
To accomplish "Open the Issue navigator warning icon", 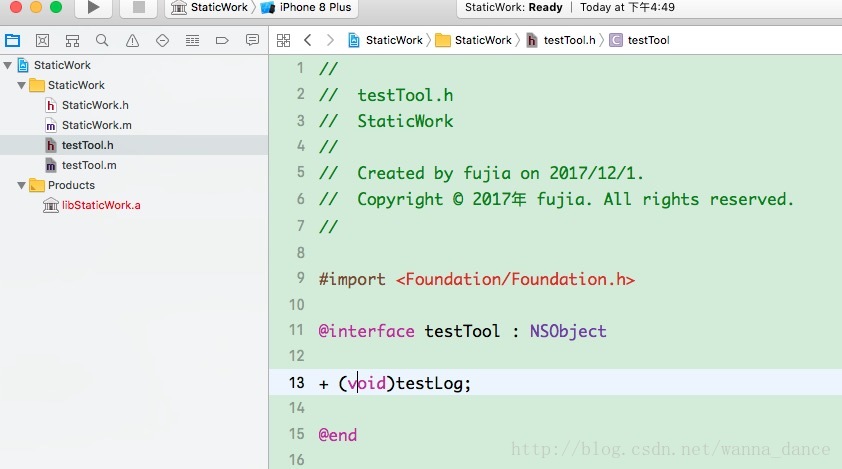I will click(132, 40).
